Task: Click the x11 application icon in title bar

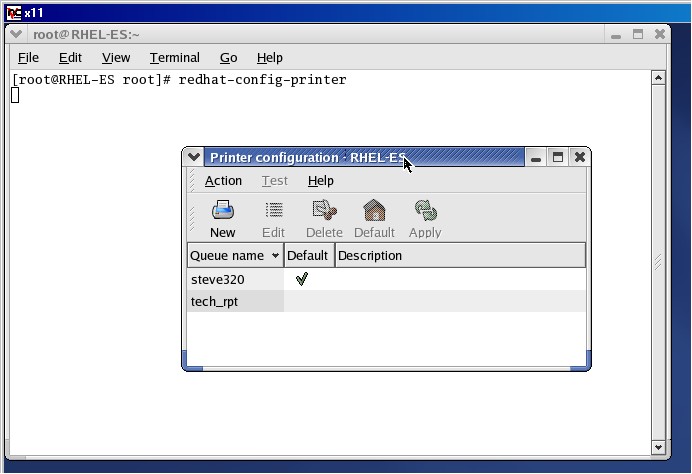Action: (x=14, y=13)
